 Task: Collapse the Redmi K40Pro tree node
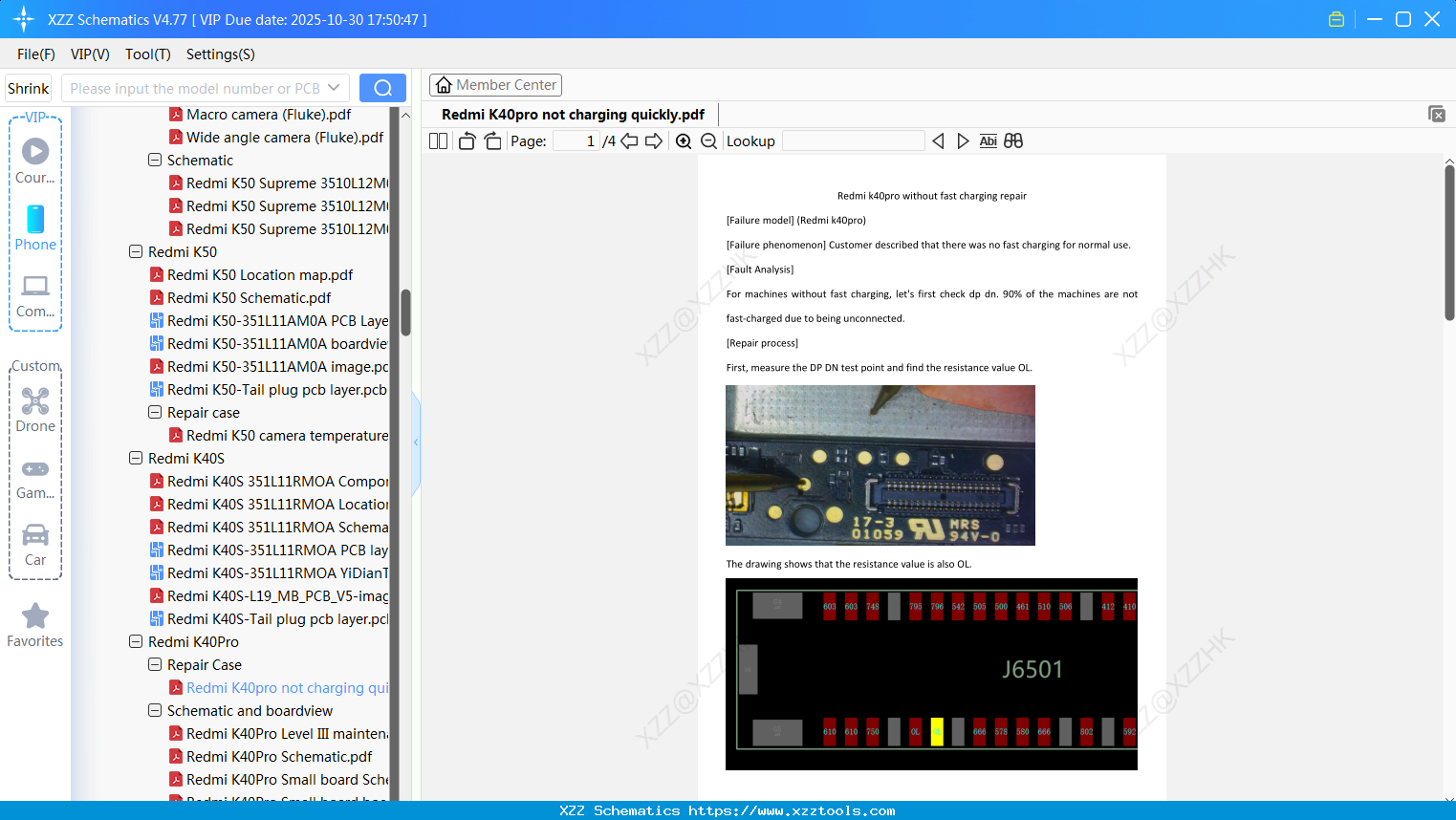[x=136, y=642]
